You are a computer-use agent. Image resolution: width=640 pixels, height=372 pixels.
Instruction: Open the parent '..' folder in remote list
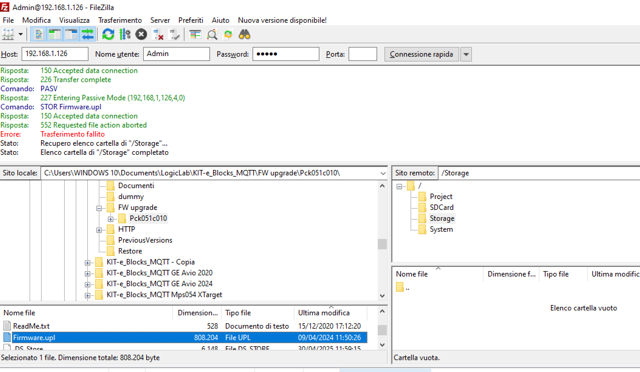[x=402, y=287]
